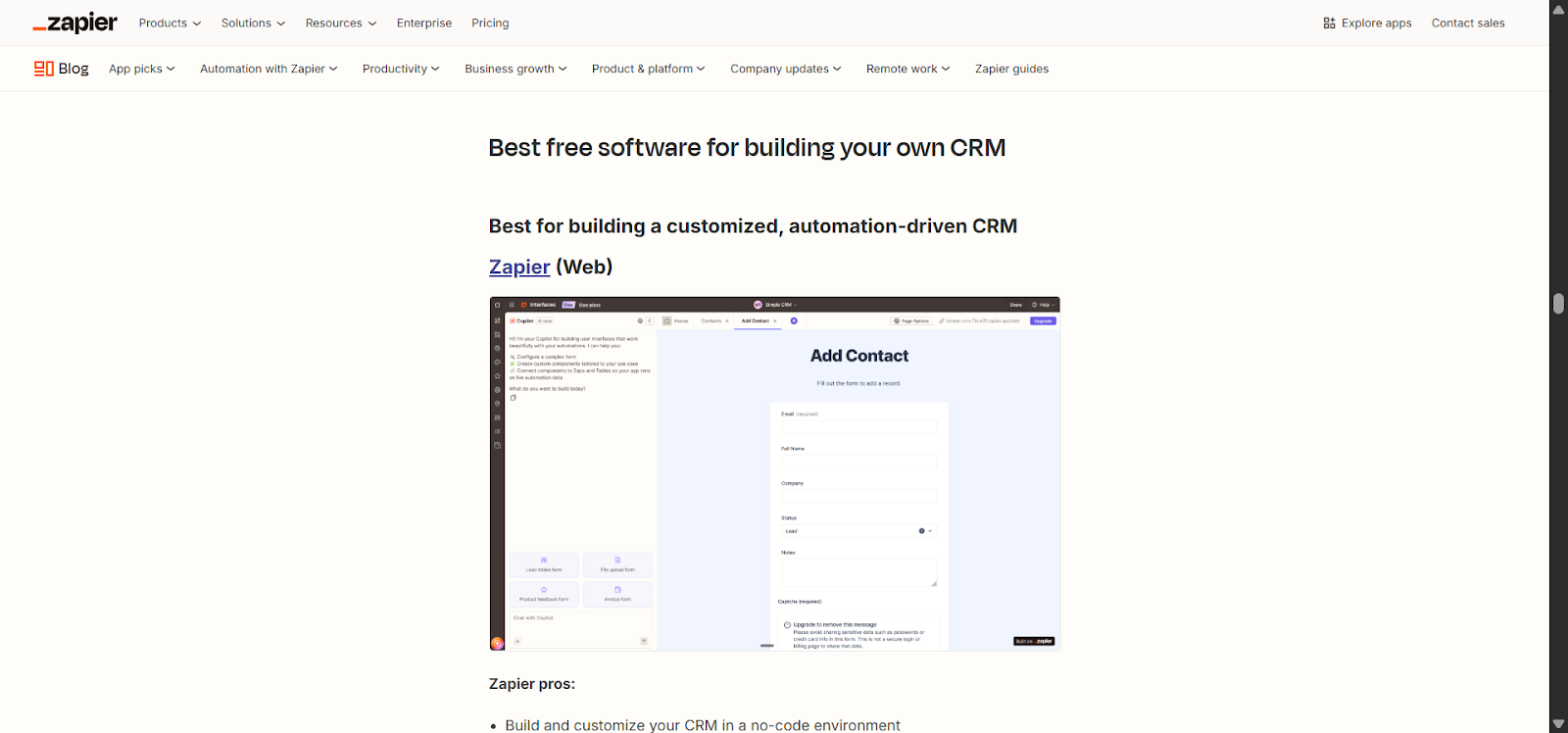The width and height of the screenshot is (1568, 733).
Task: Click the Add Contact screenshot image
Action: click(x=774, y=473)
